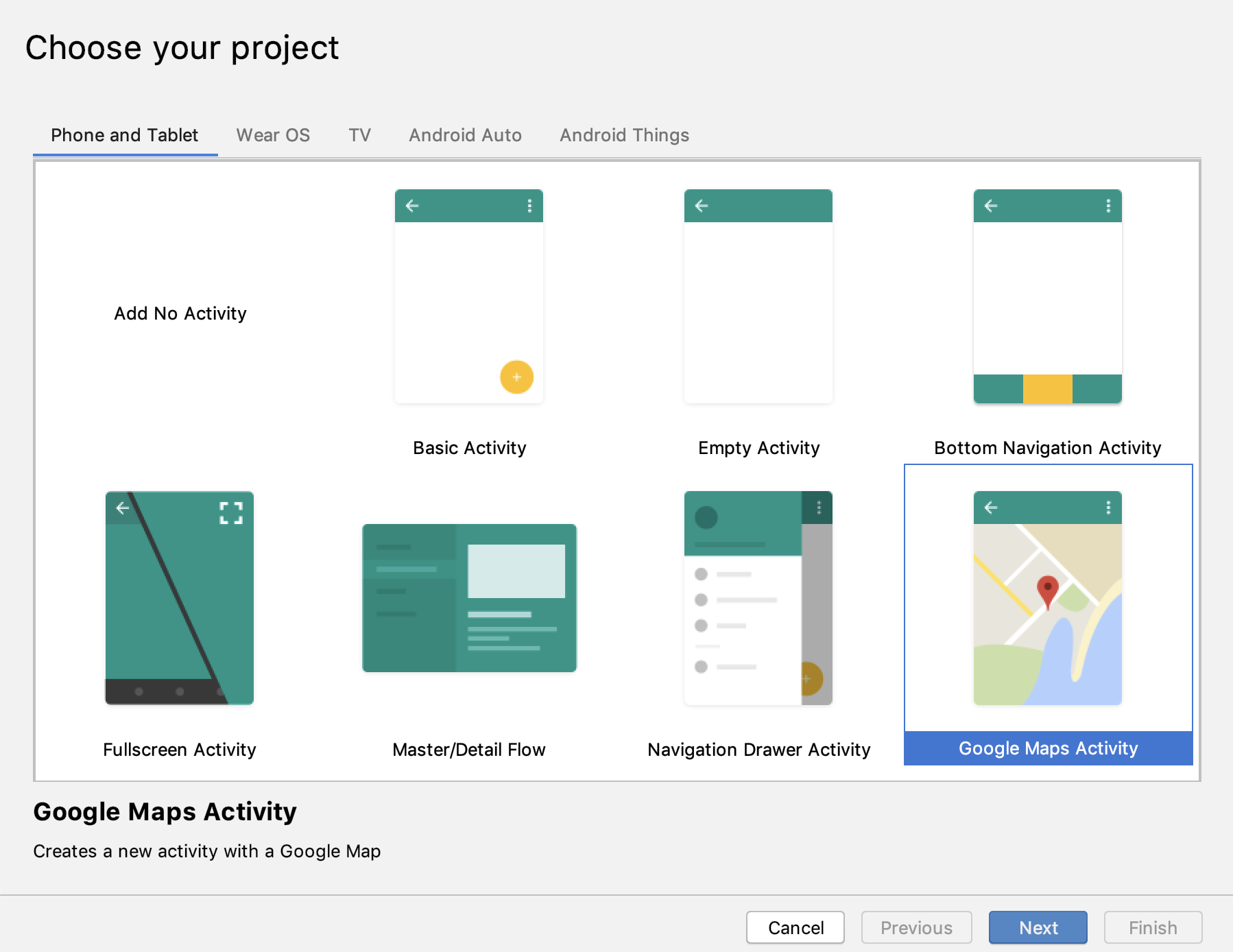Select the Add No Activity option
Image resolution: width=1233 pixels, height=952 pixels.
point(180,313)
